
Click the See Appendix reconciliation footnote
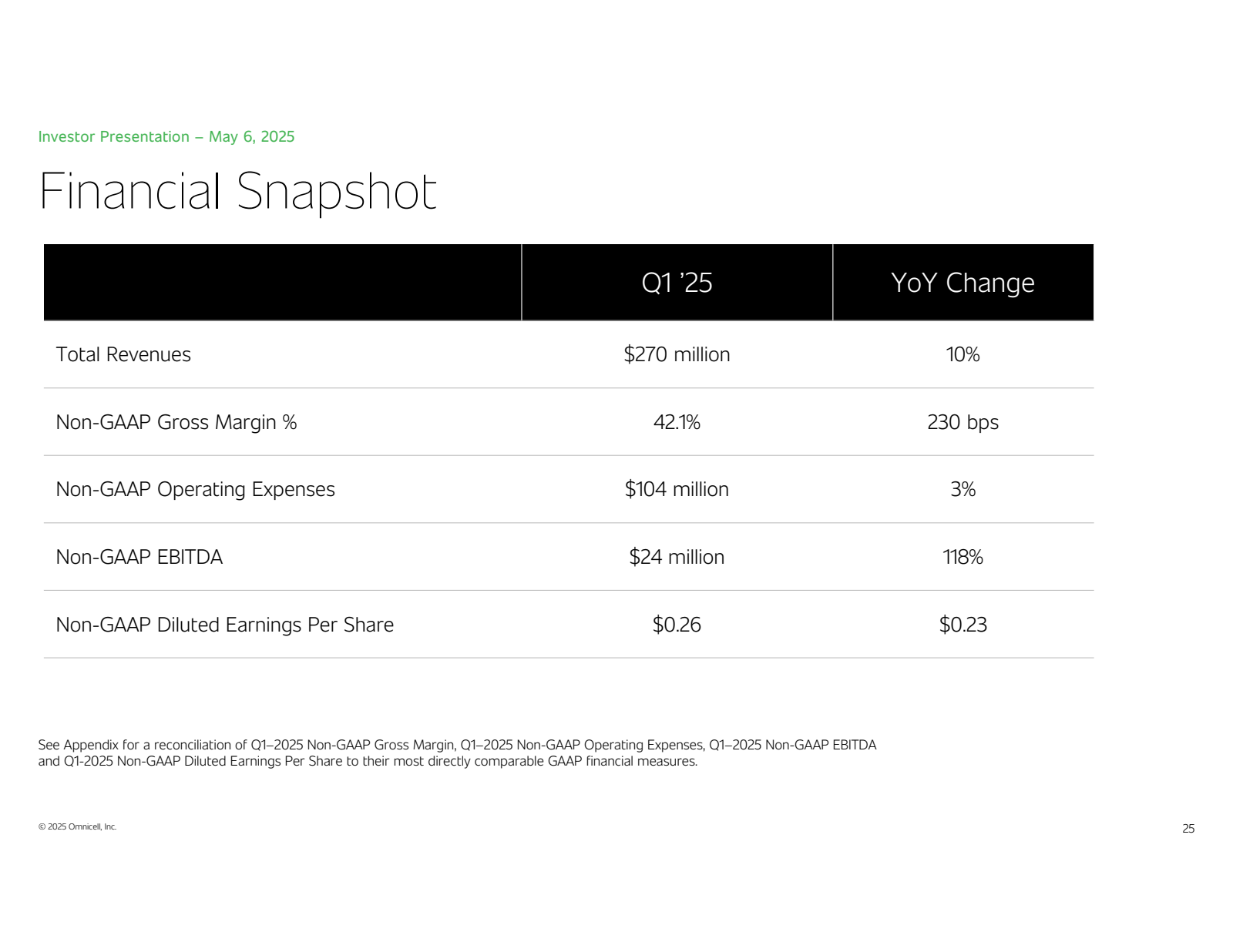point(457,753)
